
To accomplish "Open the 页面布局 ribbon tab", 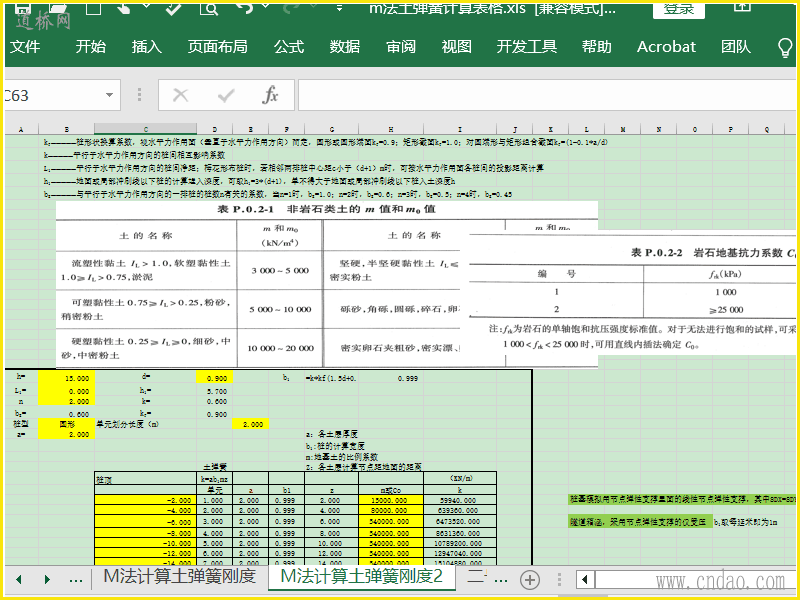I will click(x=217, y=47).
